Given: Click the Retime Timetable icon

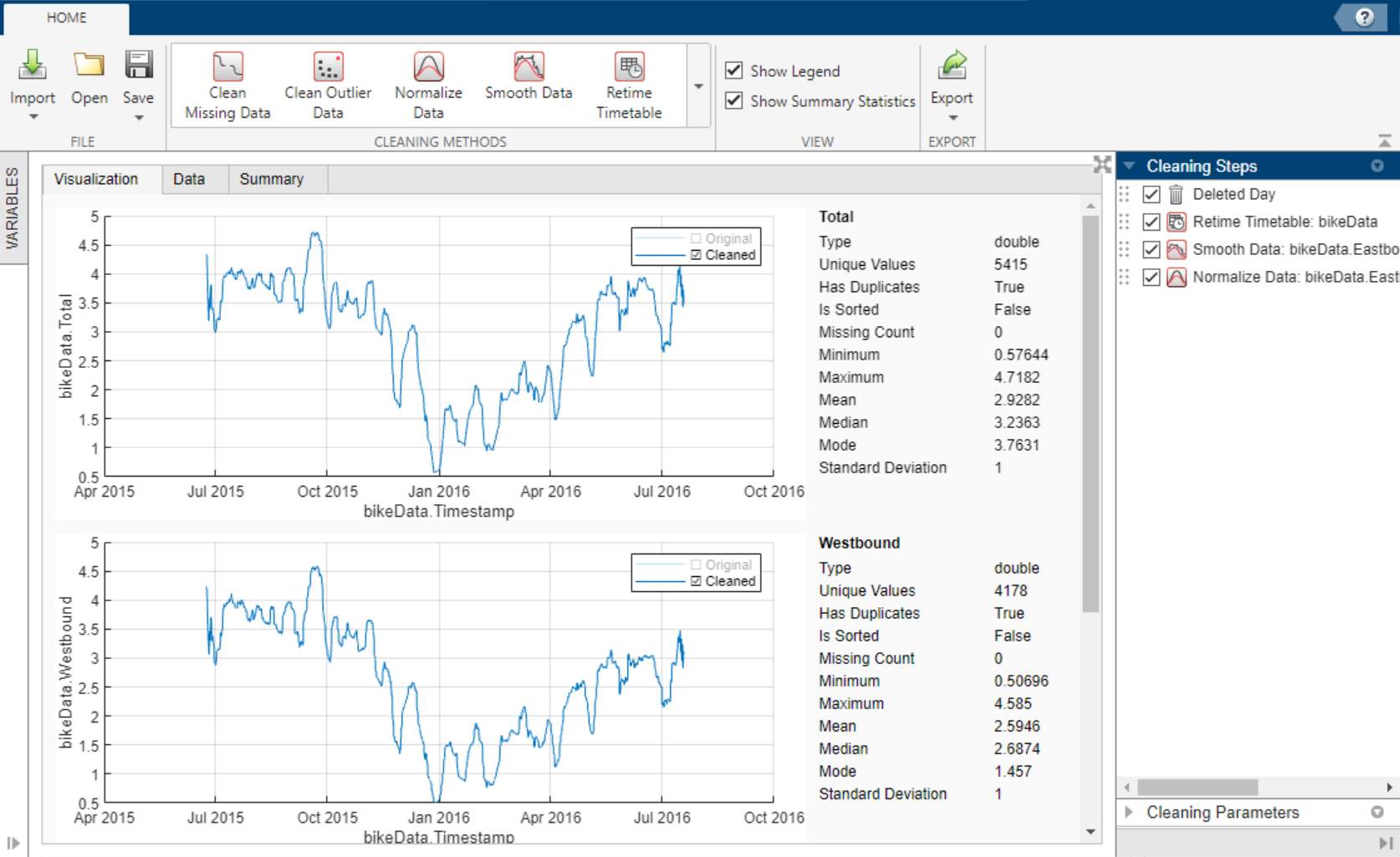Looking at the screenshot, I should 629,68.
